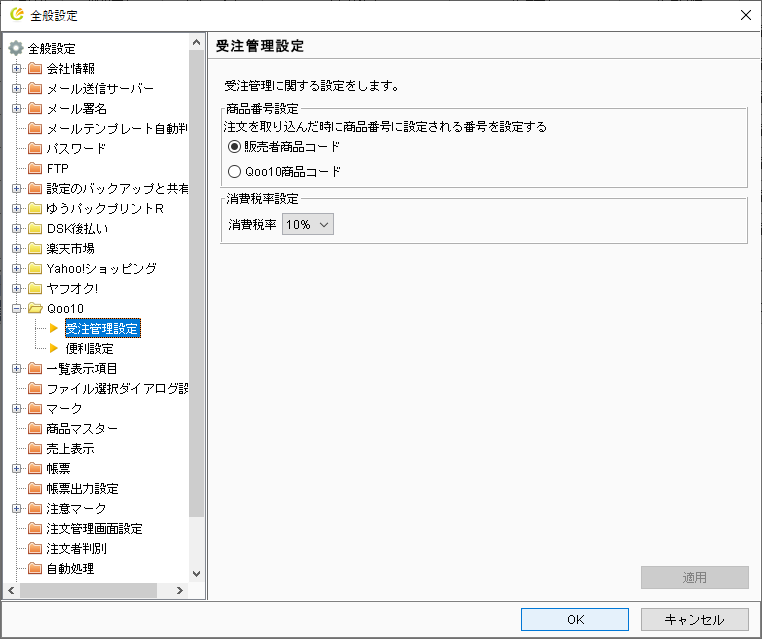This screenshot has height=639, width=762.
Task: Click the 注文管理画面設定 folder icon
Action: click(x=35, y=528)
